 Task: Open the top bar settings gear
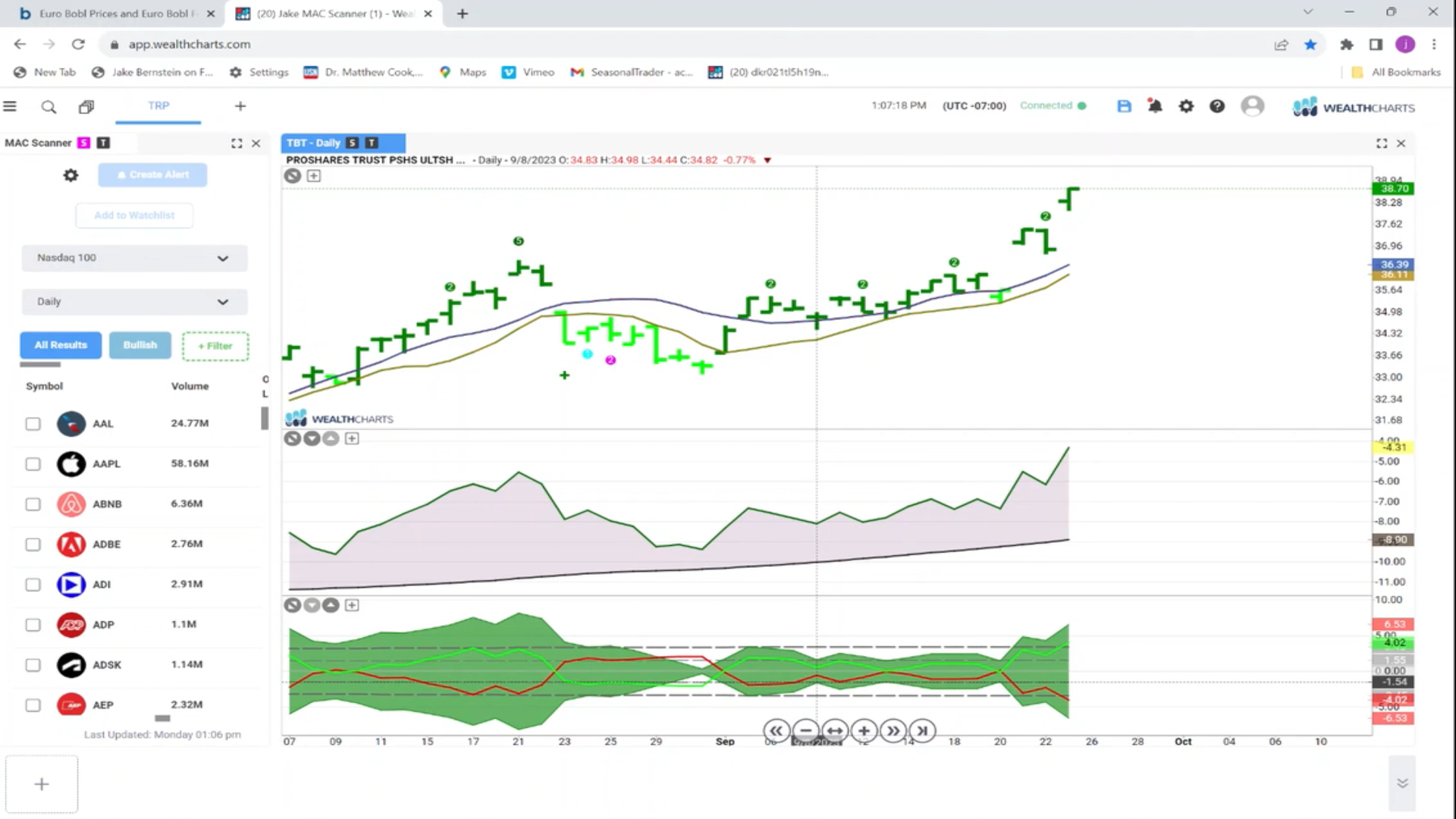pyautogui.click(x=1186, y=106)
